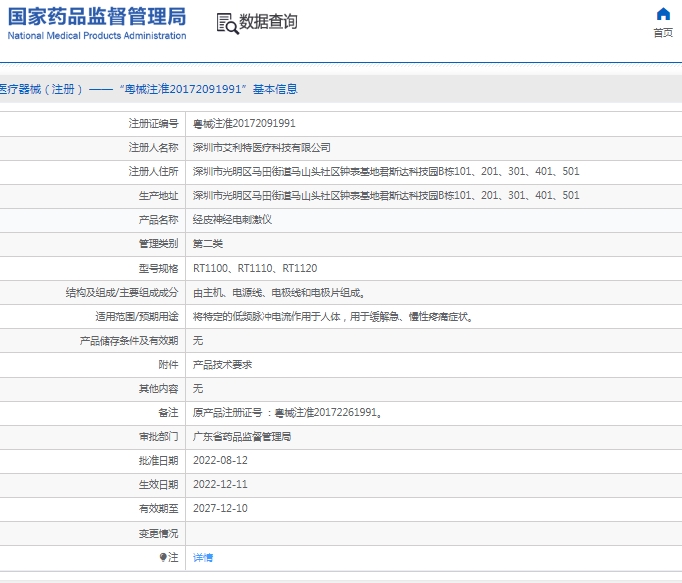Click the 注册人住所 address value
This screenshot has height=583, width=682.
pos(386,171)
